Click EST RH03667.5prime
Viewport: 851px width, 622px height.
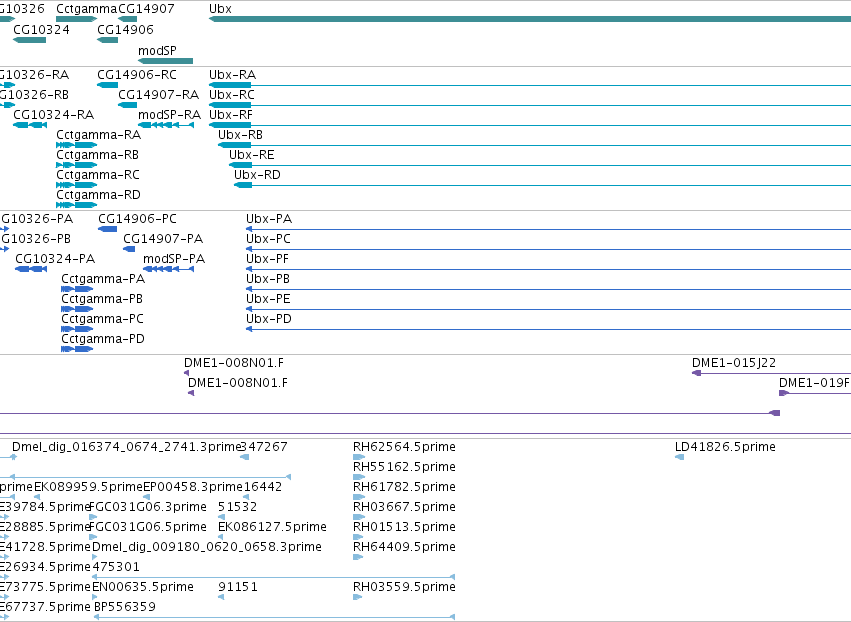click(x=404, y=507)
